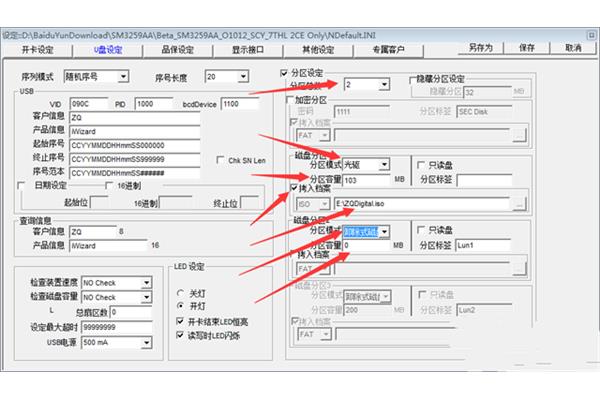This screenshot has height=400, width=600.
Task: Select the 显示接口 tab
Action: pos(248,50)
